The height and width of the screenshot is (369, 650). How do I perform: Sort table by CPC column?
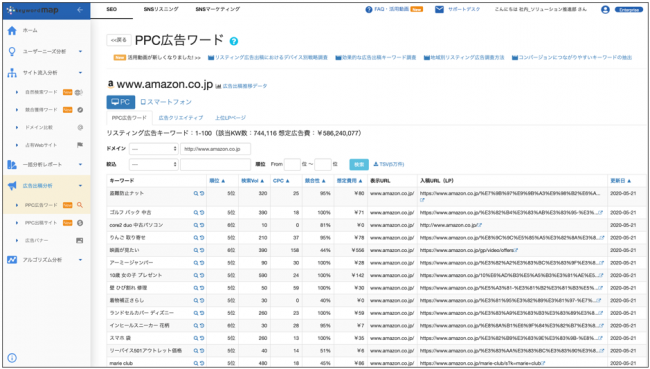tap(281, 181)
